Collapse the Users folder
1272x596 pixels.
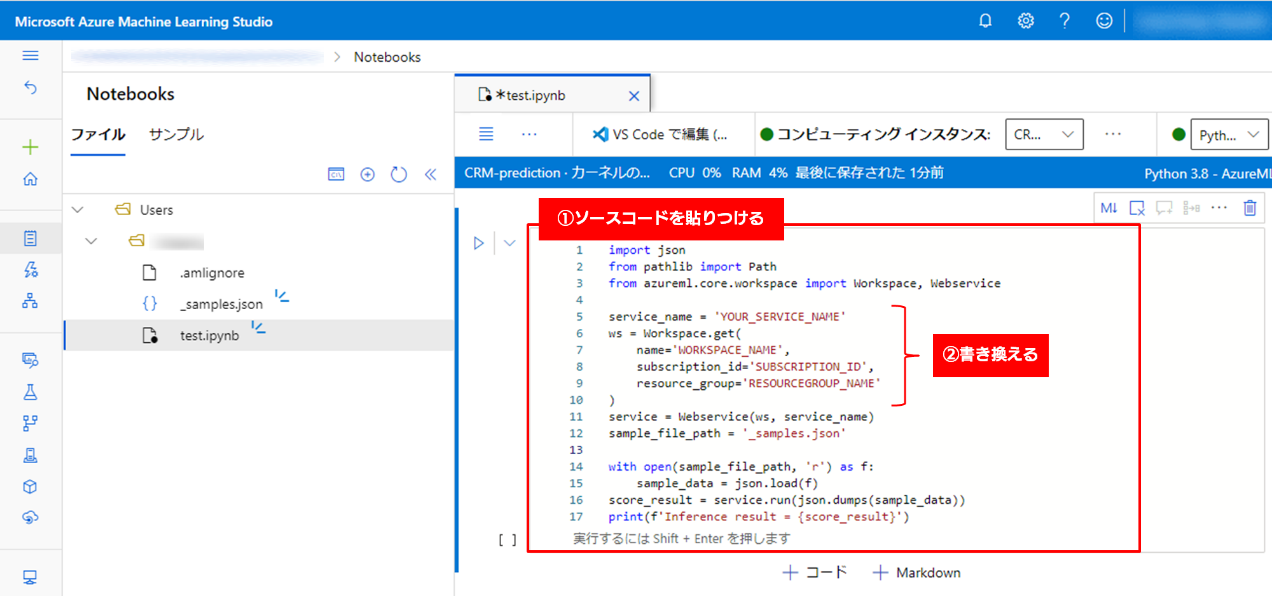click(x=78, y=210)
